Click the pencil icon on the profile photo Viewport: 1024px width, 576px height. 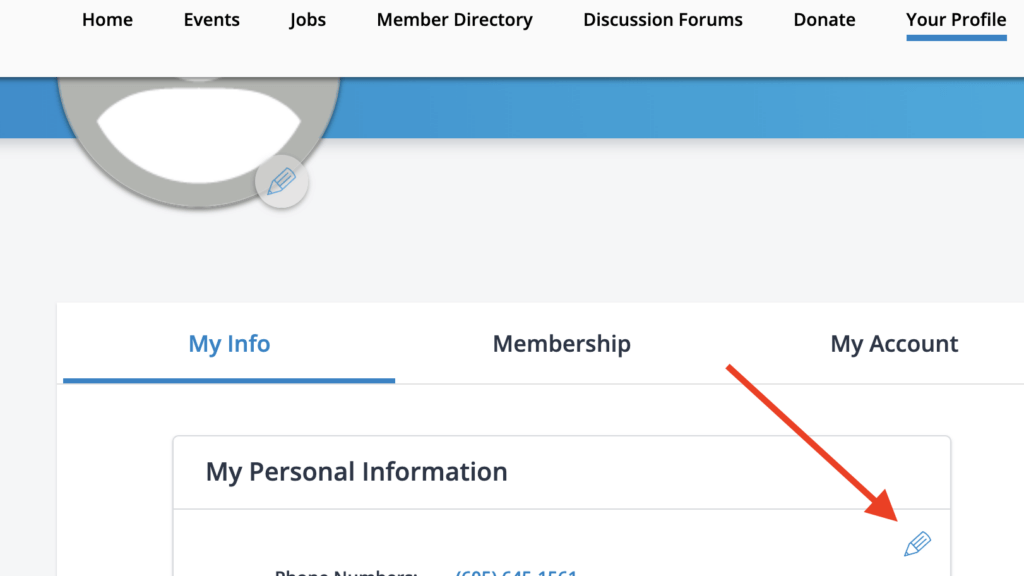pos(281,181)
